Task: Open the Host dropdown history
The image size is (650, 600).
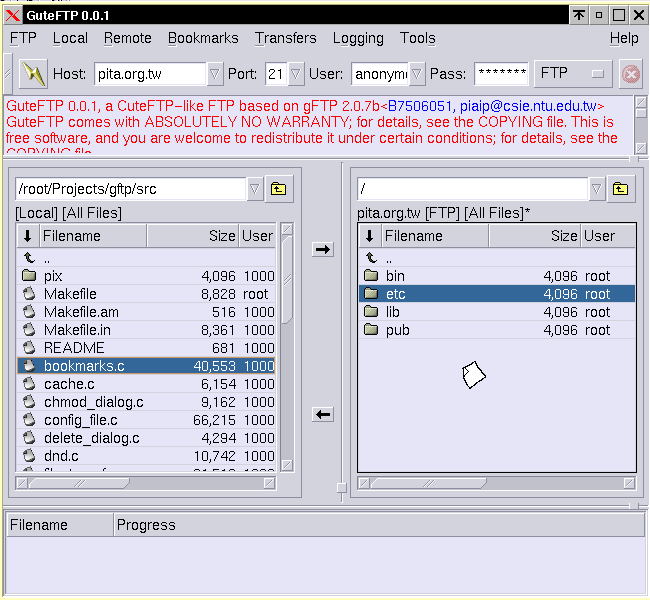Action: point(215,74)
